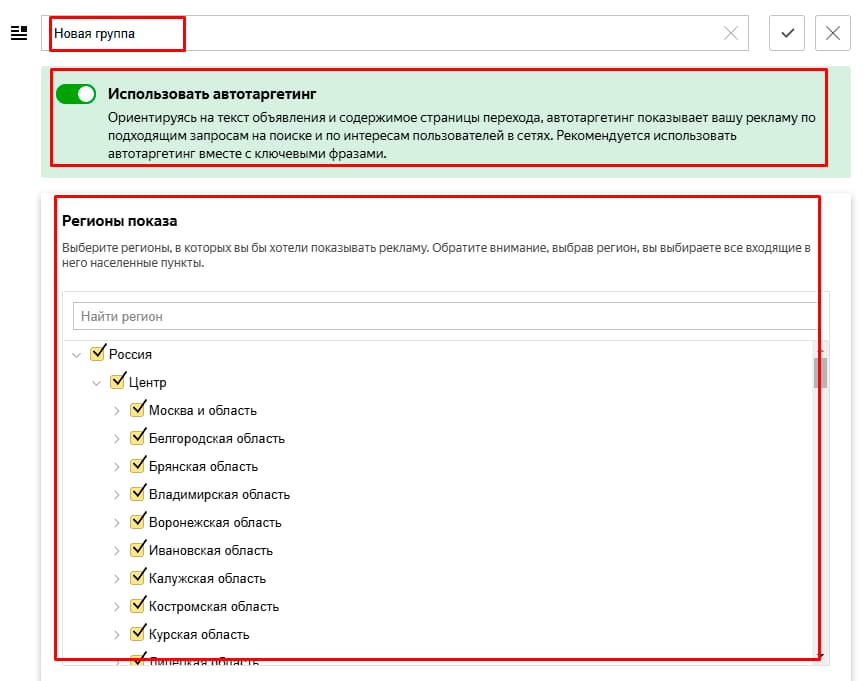Viewport: 865px width, 681px height.
Task: Expand Москва и область subregions
Action: coord(117,410)
